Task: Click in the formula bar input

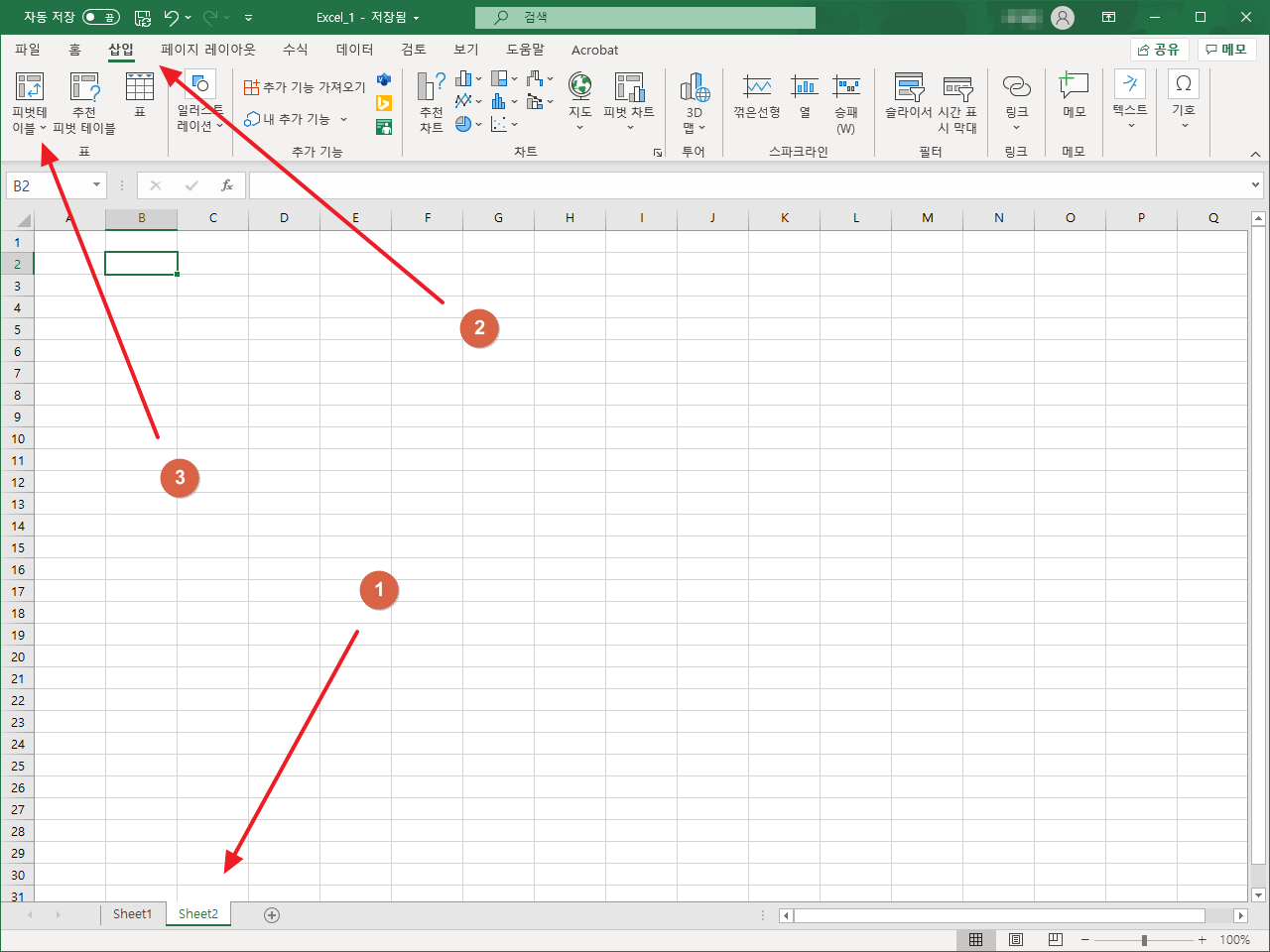Action: coord(748,185)
